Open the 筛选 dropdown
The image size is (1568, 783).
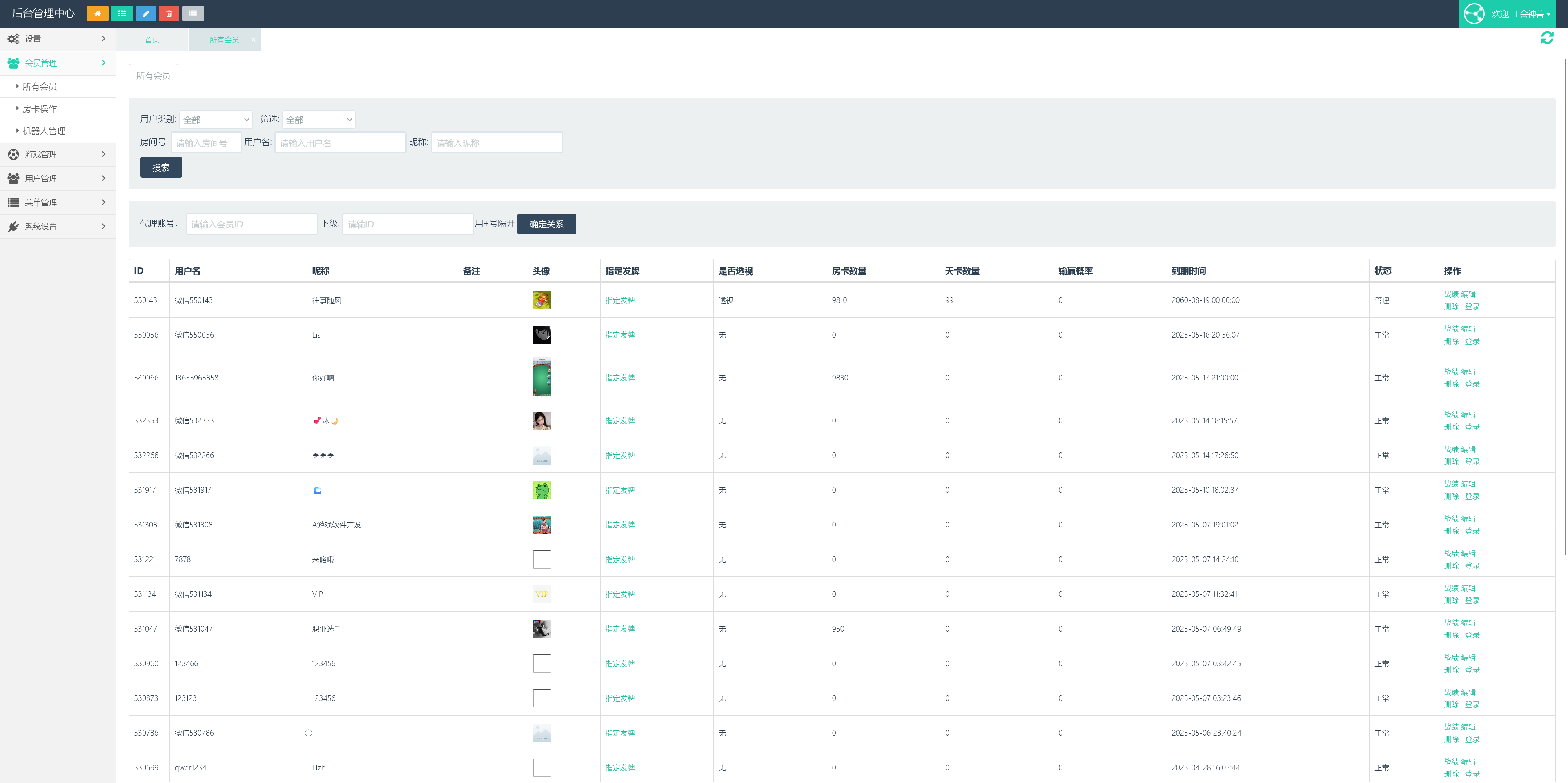pos(318,120)
